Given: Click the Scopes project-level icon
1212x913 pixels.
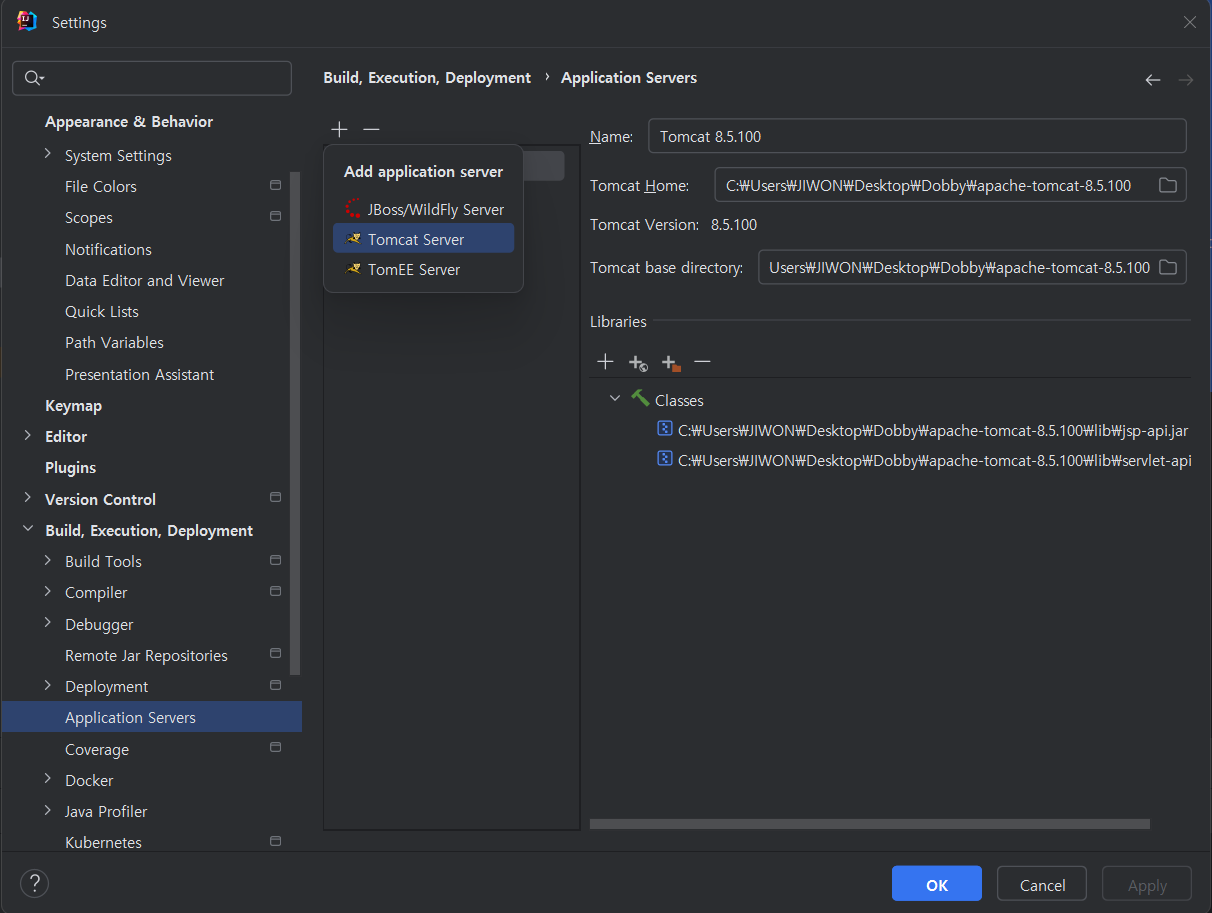Looking at the screenshot, I should point(276,216).
